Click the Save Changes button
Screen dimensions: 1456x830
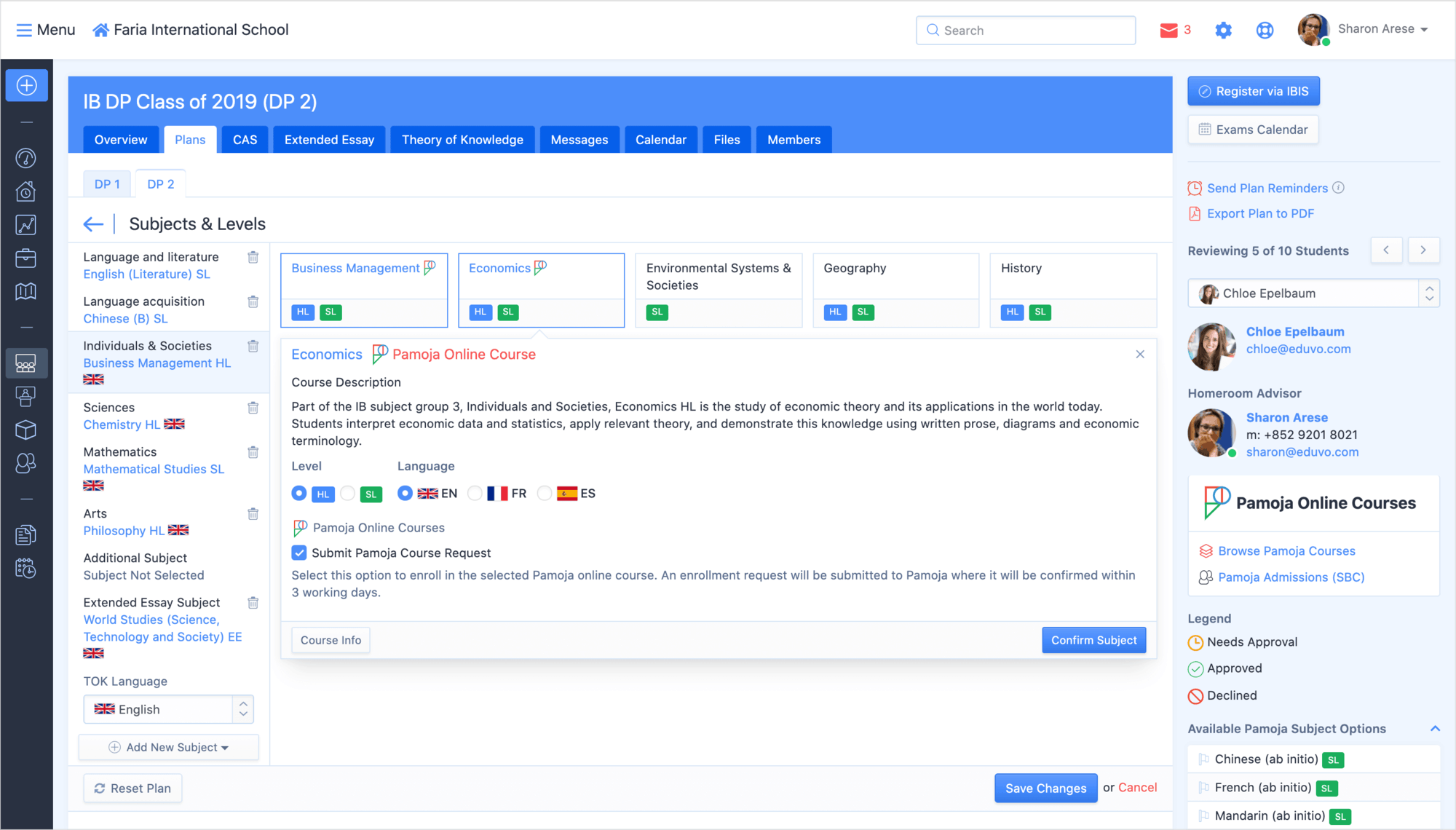tap(1045, 788)
